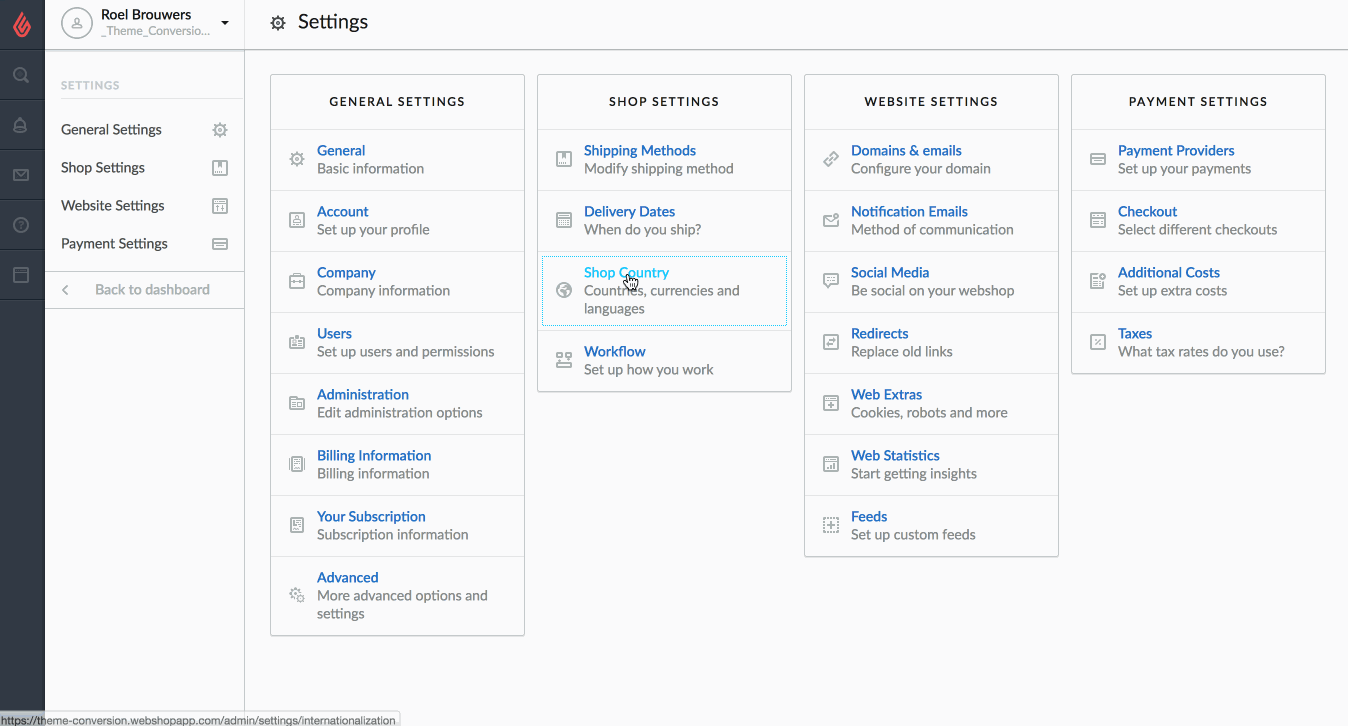Open Billing Information link
Image resolution: width=1348 pixels, height=726 pixels.
coord(374,456)
